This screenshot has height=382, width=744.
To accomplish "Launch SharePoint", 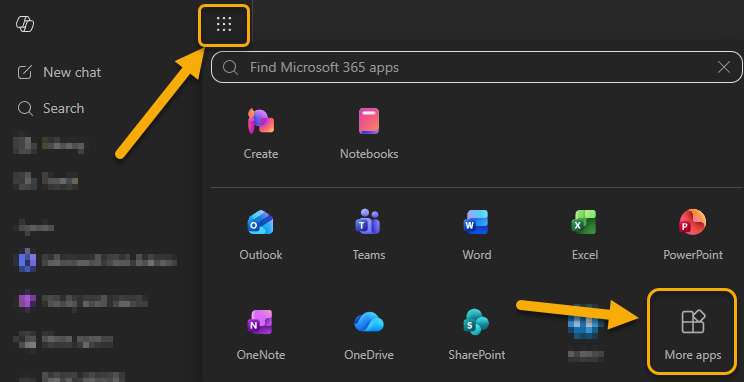I will click(x=476, y=335).
